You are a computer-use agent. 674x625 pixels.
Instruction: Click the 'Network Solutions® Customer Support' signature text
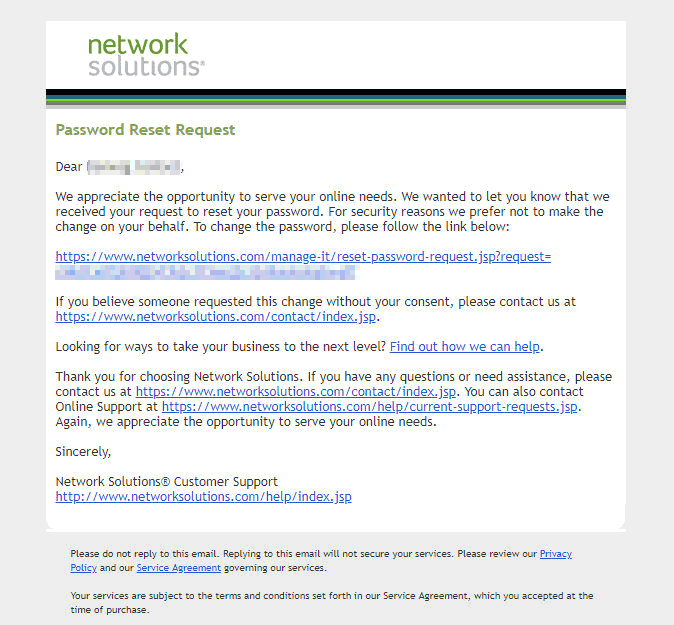click(x=166, y=482)
